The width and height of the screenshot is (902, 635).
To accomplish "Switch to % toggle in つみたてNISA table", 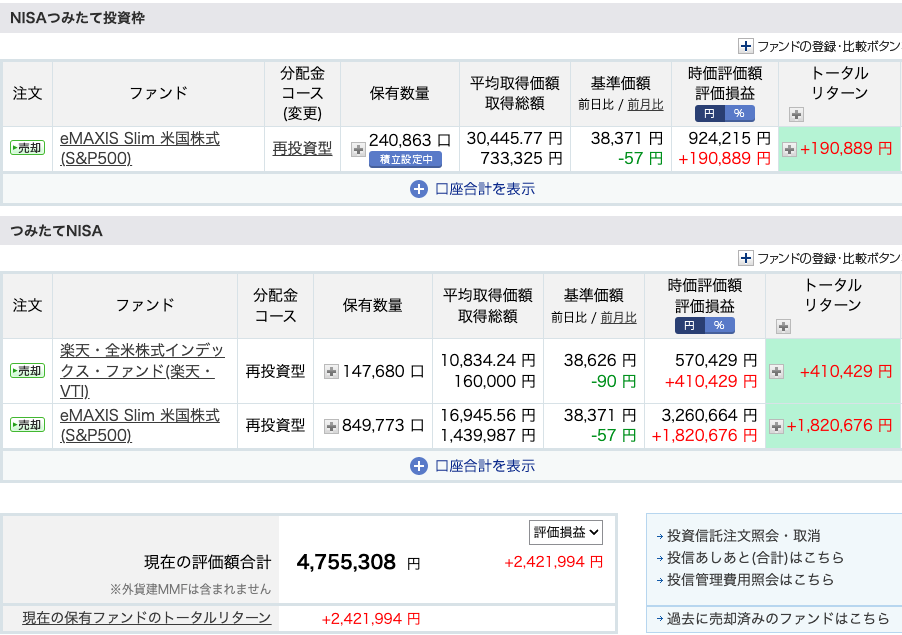I will tap(718, 325).
